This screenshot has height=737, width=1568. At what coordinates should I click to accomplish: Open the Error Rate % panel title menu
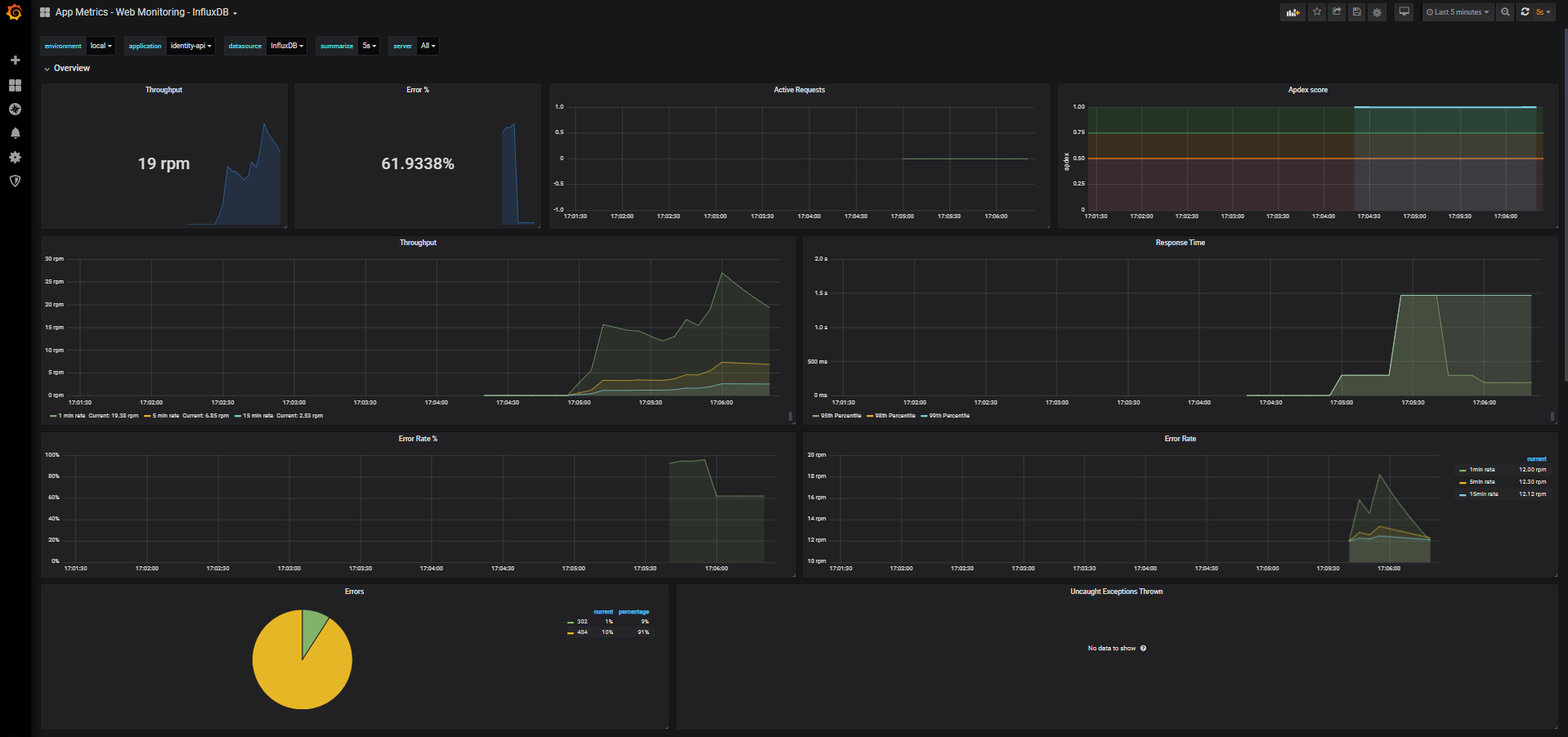[418, 439]
